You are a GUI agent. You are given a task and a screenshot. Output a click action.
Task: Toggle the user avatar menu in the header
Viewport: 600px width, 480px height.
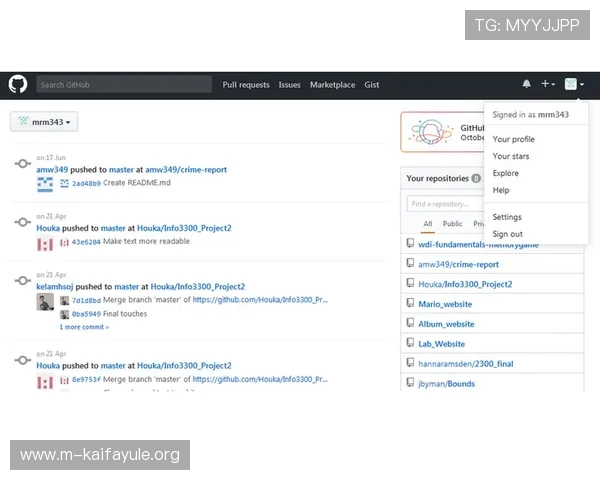point(574,85)
